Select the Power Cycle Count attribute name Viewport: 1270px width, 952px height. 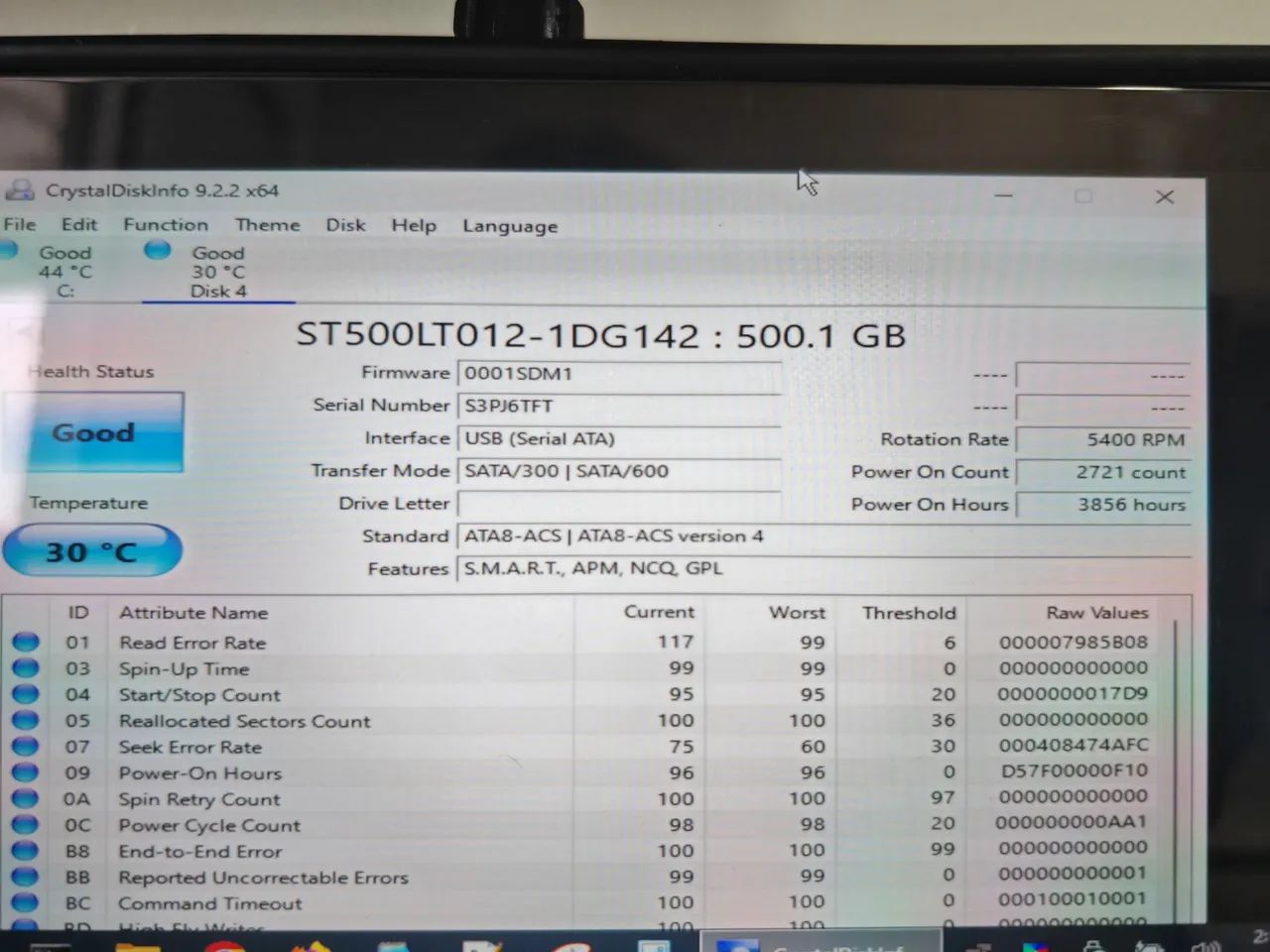(x=208, y=825)
